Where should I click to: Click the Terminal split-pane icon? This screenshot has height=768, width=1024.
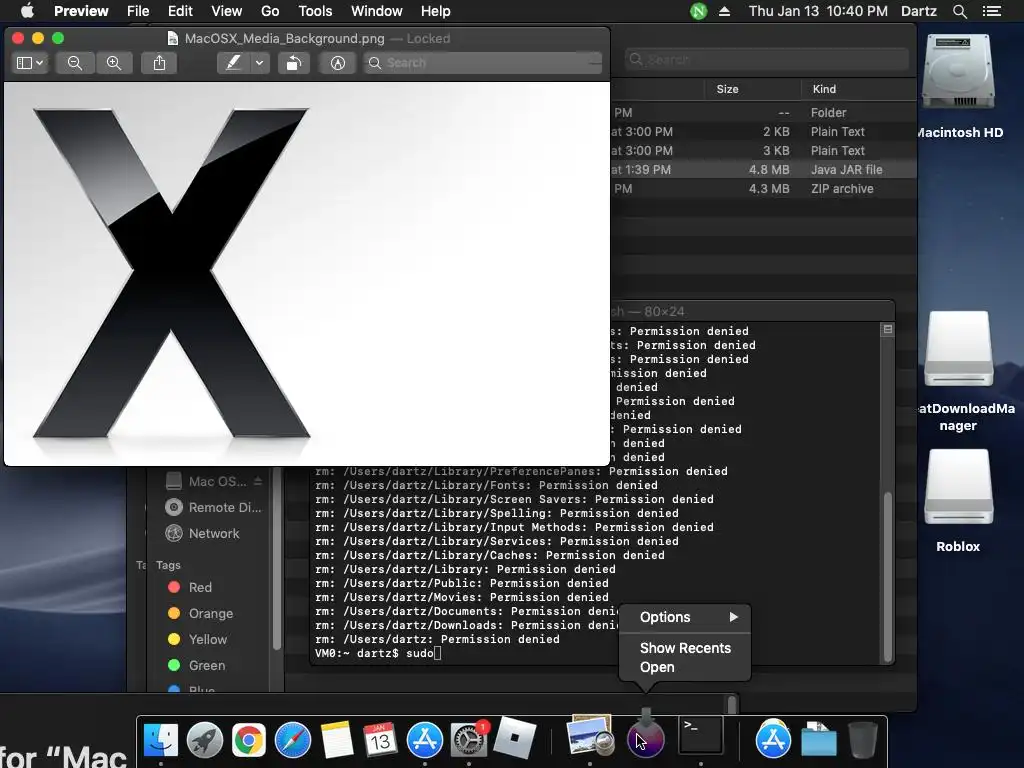pyautogui.click(x=888, y=329)
